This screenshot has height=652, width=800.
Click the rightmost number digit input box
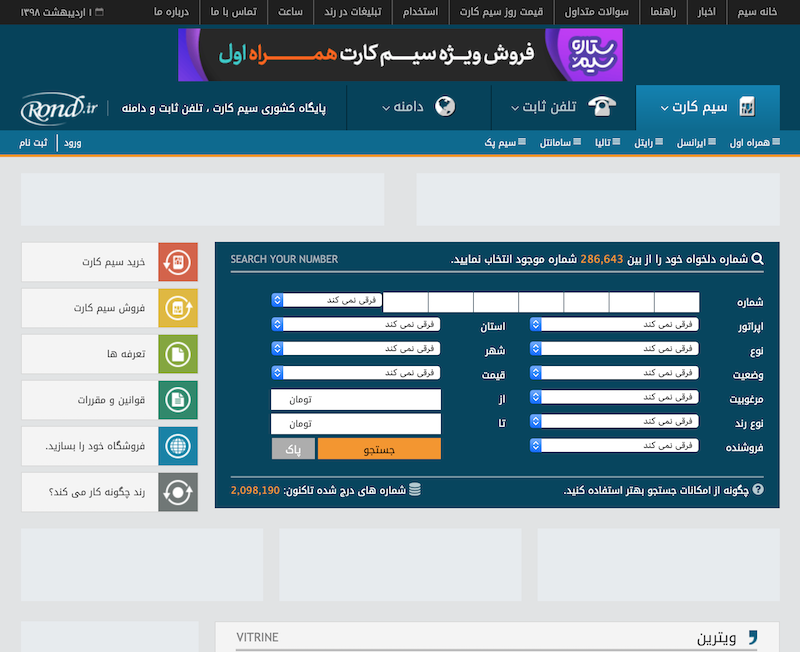point(677,302)
